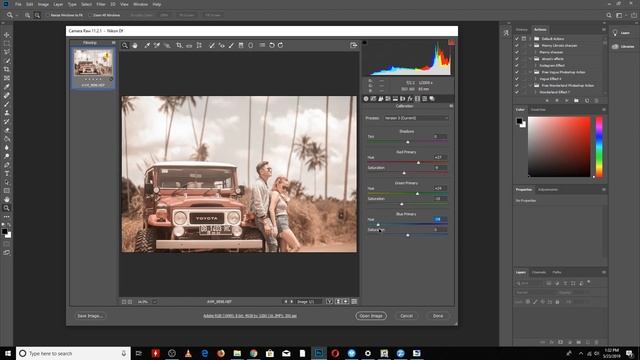Click Done in Camera Raw dialog
The width and height of the screenshot is (640, 360).
click(x=438, y=316)
